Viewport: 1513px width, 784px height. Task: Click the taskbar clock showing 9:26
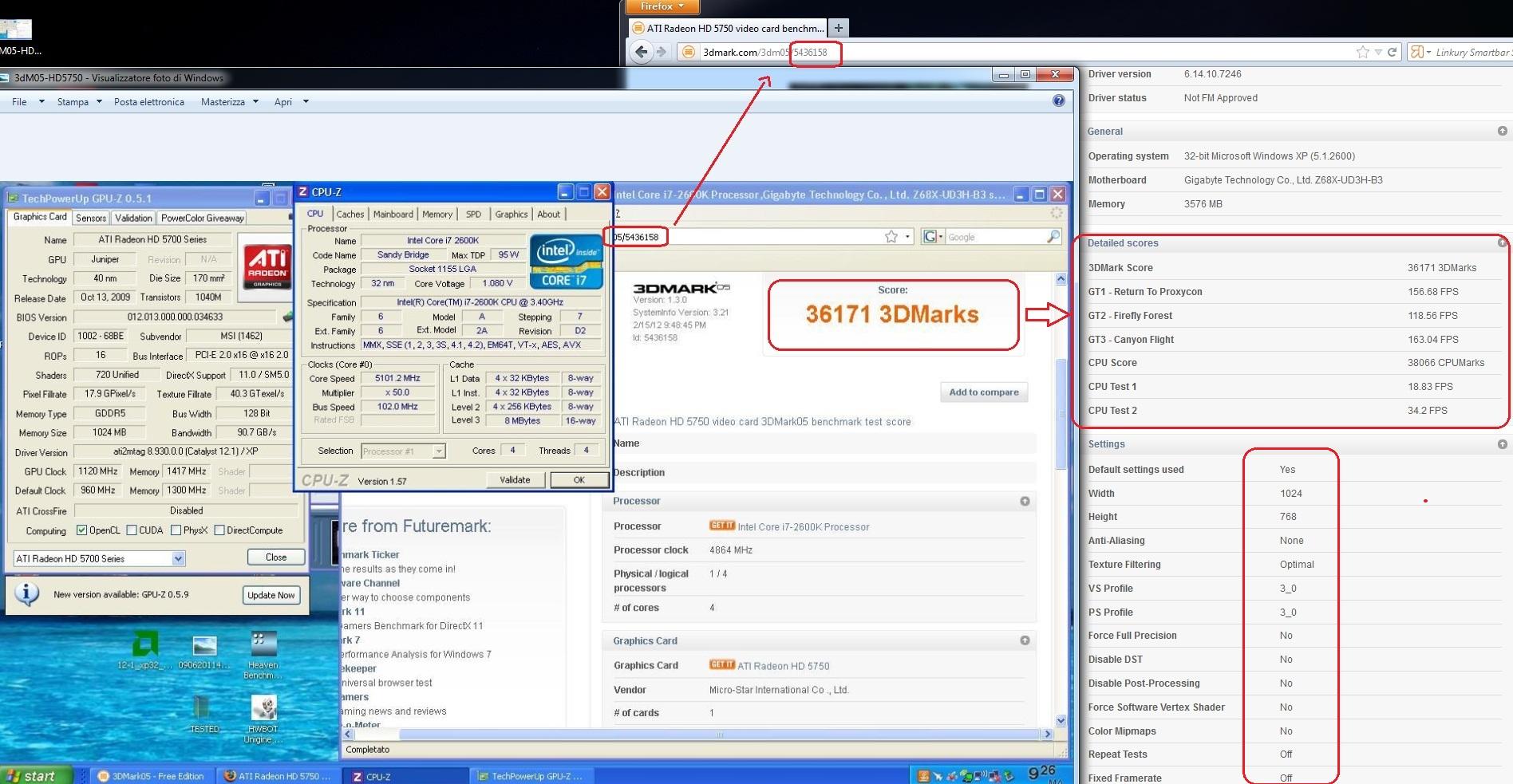[1042, 773]
